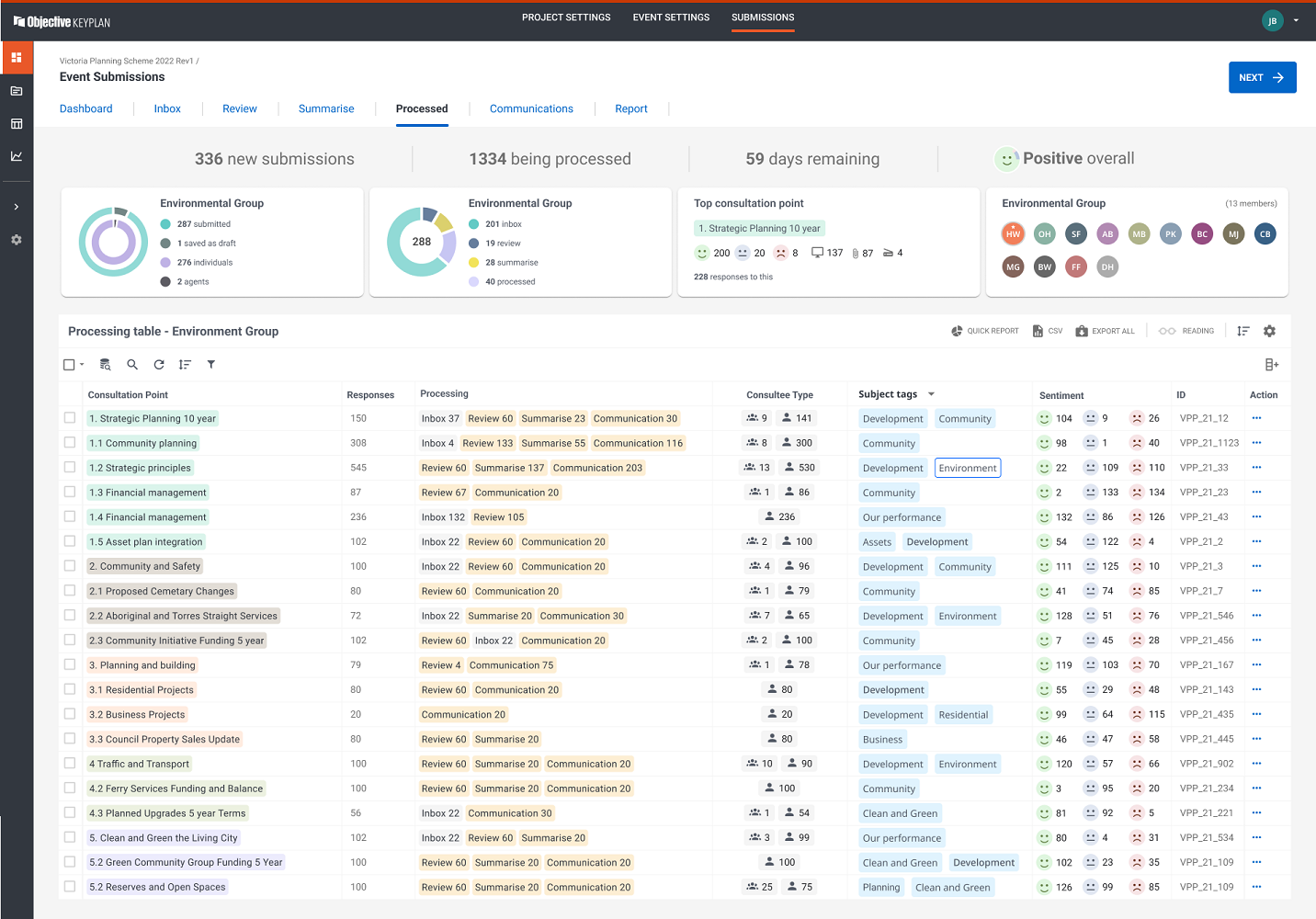Open Project Settings in top menu

click(566, 17)
